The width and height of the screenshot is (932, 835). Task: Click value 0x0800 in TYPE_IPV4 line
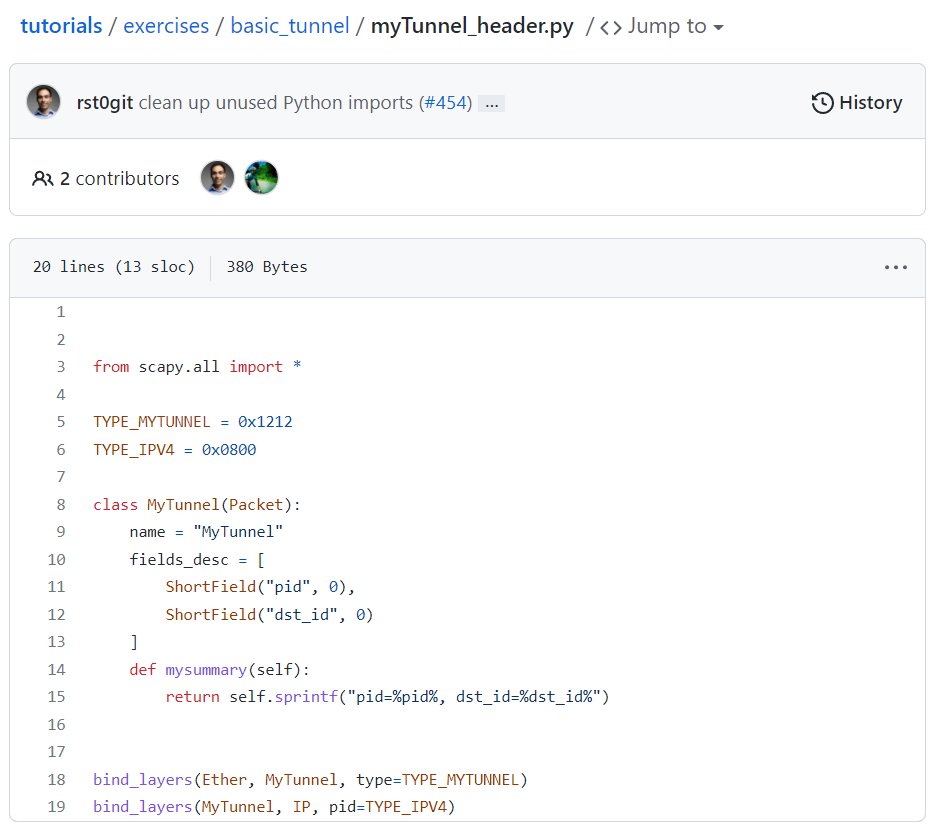(x=229, y=450)
